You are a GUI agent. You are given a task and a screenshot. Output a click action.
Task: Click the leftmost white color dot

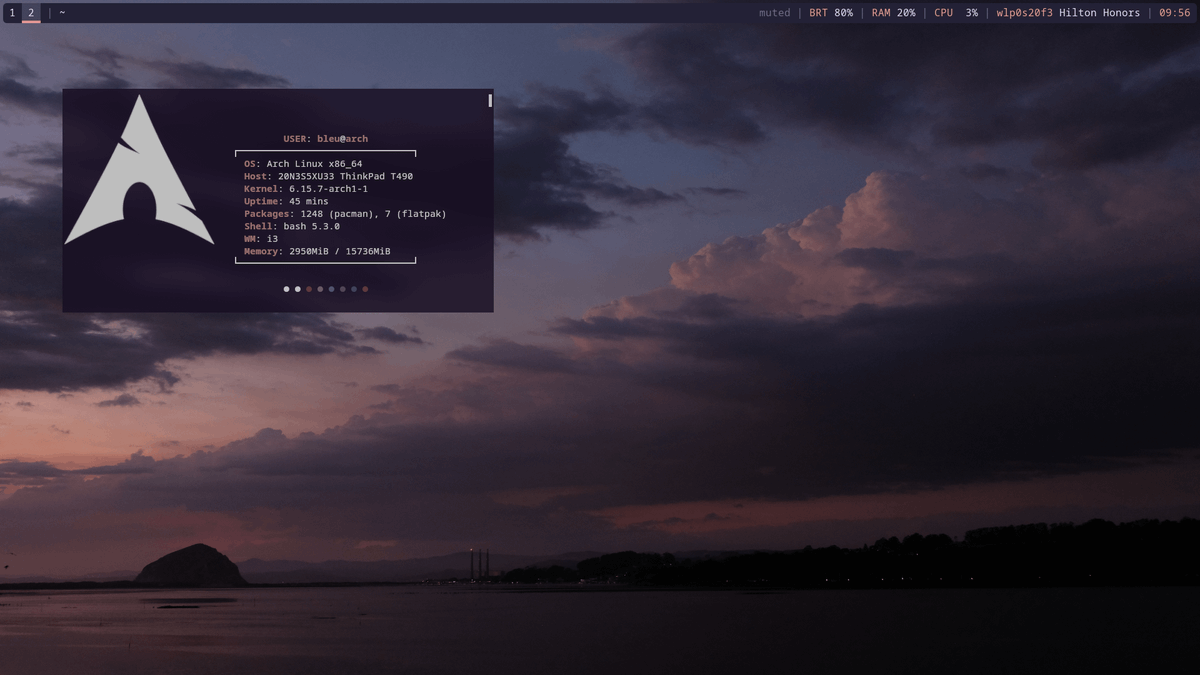point(286,289)
